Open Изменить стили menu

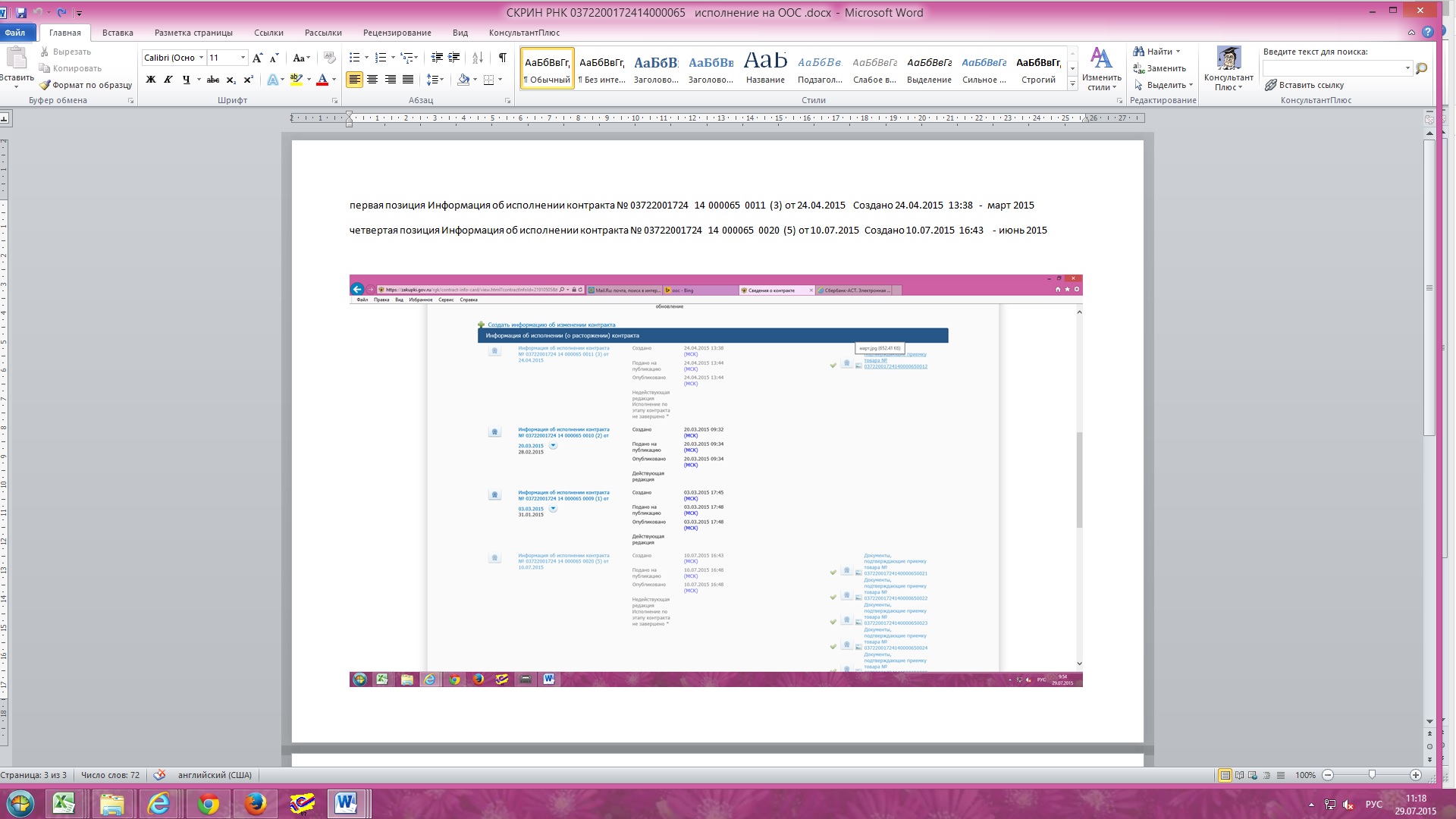click(x=1101, y=69)
